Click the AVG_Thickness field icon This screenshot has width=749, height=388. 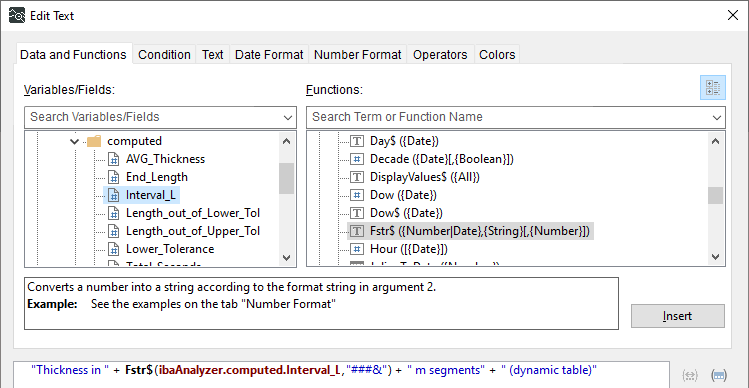pyautogui.click(x=114, y=159)
